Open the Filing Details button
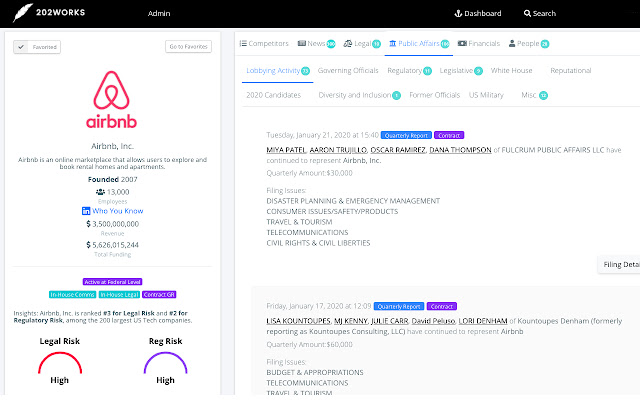 point(619,264)
